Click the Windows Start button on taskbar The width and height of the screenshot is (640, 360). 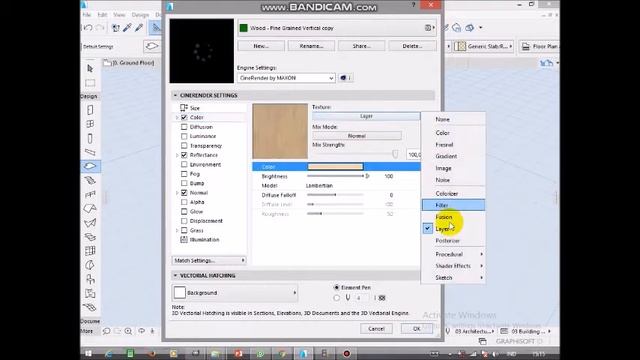[89, 353]
